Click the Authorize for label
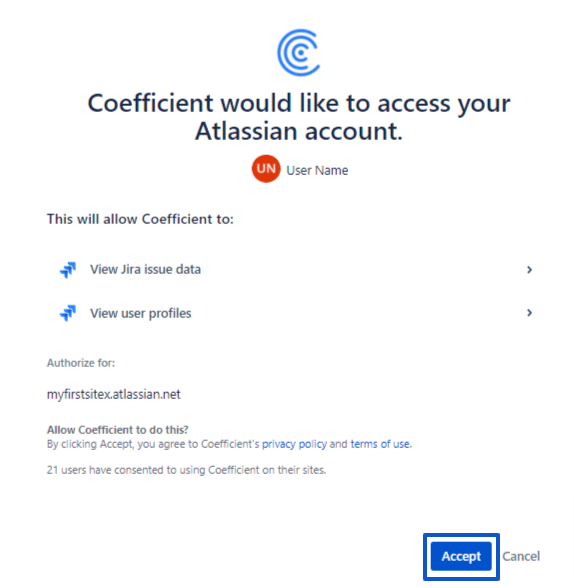The width and height of the screenshot is (574, 588). tap(81, 363)
